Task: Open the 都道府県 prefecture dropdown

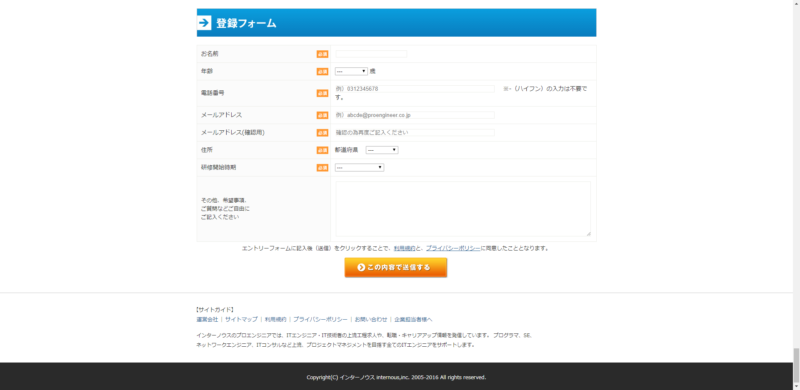Action: (x=382, y=150)
